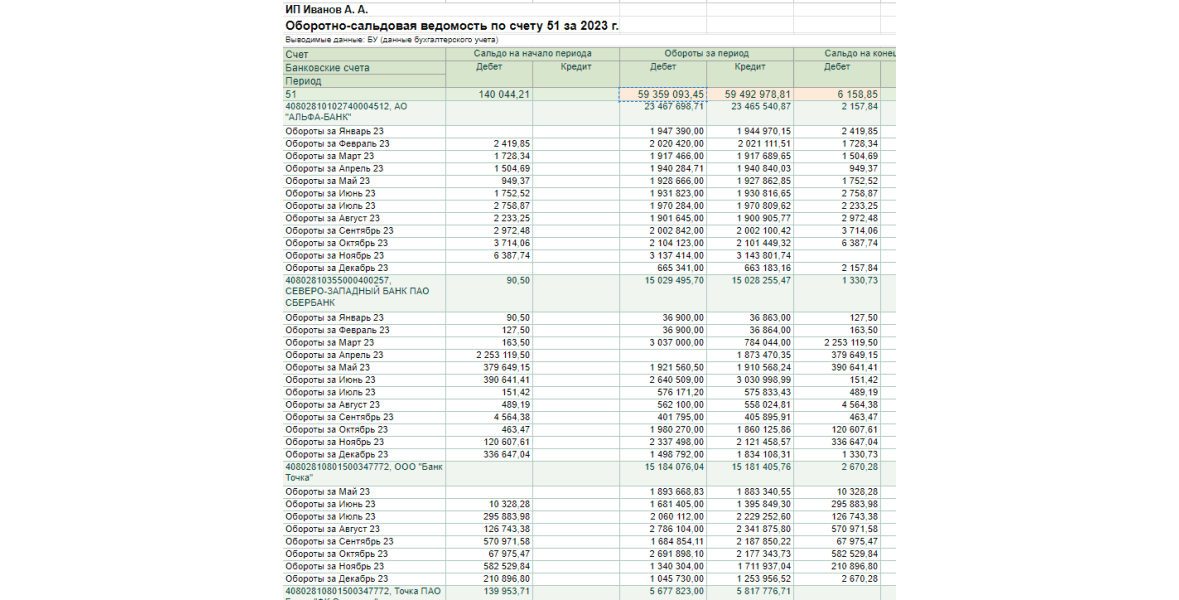
Task: Select the cell '1 947 390,00'
Action: point(662,132)
